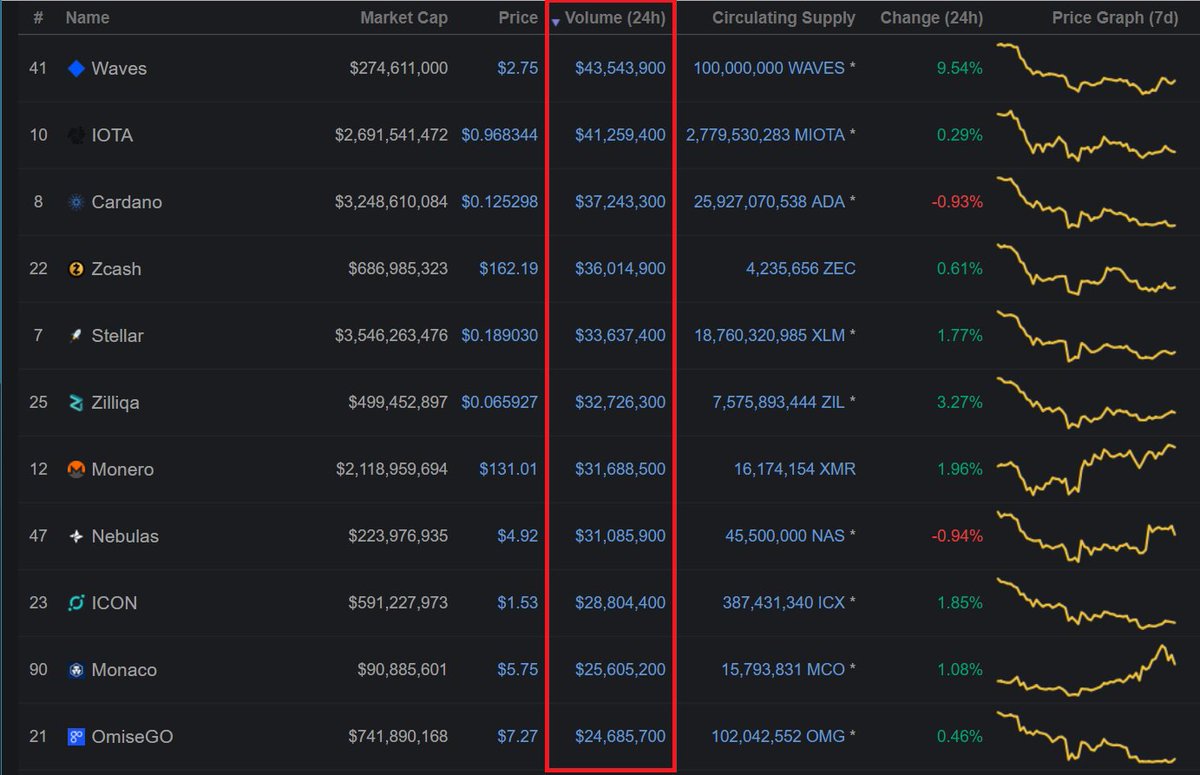
Task: Sort table by Volume (24h) header
Action: pos(615,18)
